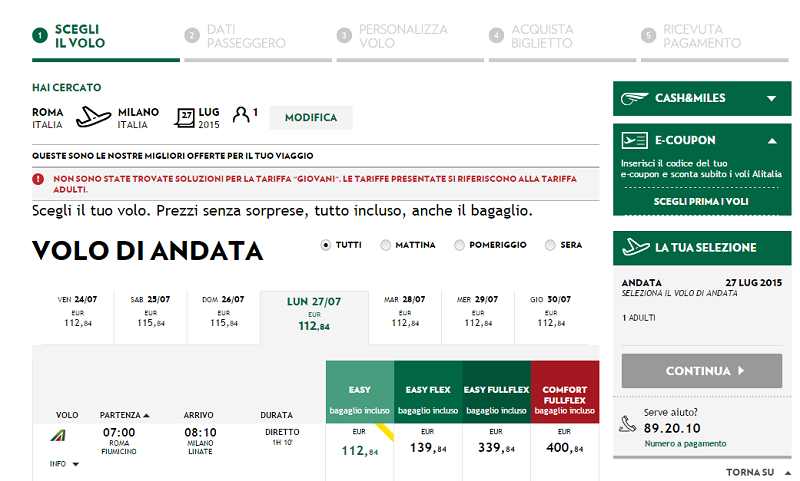Click the Durata column header
The image size is (800, 481).
click(277, 415)
